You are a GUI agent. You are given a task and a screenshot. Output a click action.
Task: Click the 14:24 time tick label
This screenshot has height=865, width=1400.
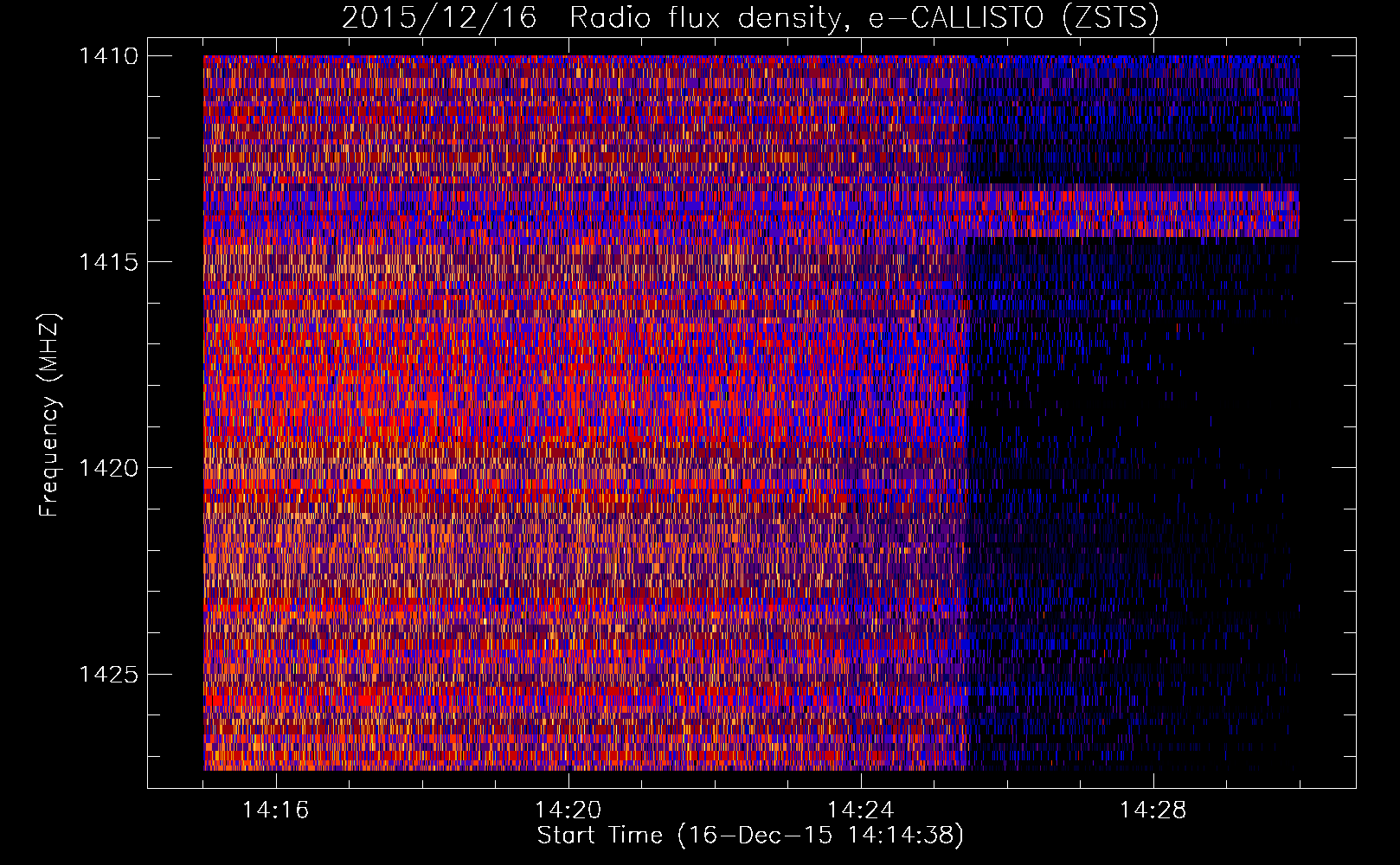860,811
